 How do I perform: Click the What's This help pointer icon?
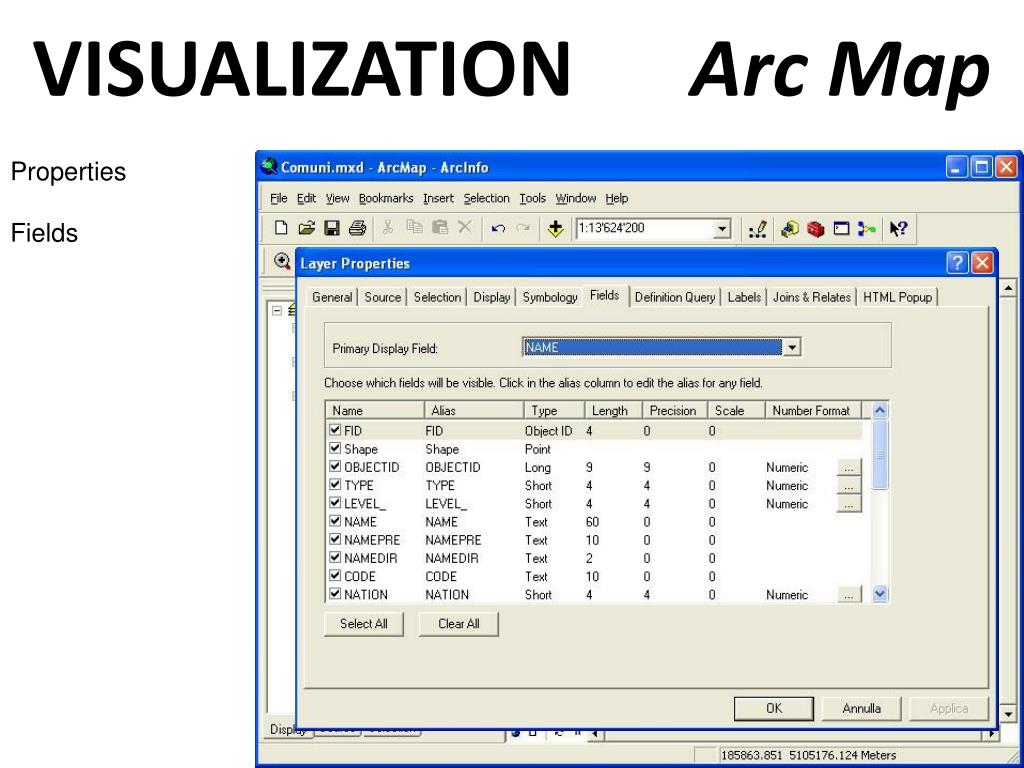click(x=899, y=229)
